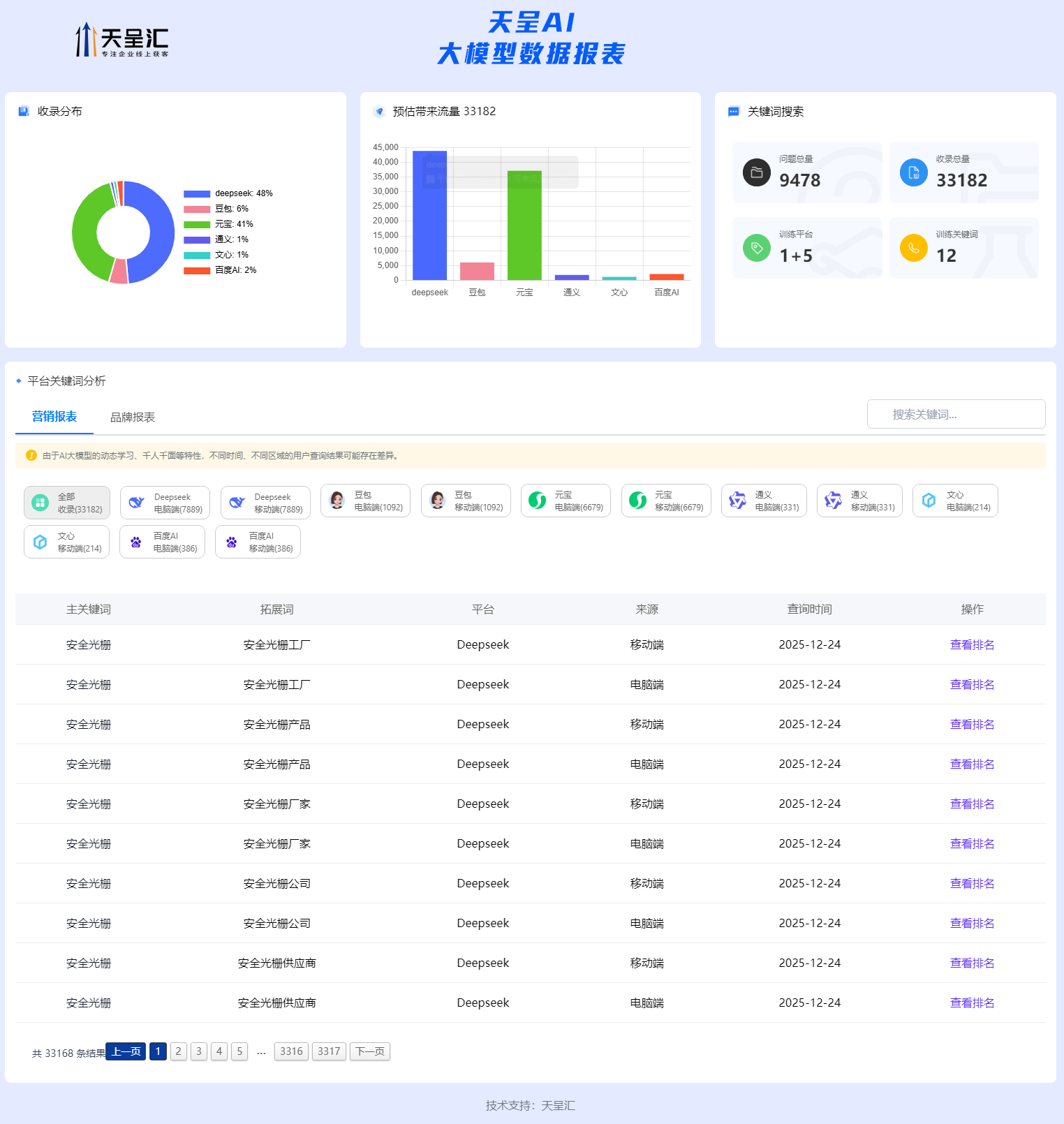Toggle 元宝 green legend swatch

pyautogui.click(x=197, y=224)
